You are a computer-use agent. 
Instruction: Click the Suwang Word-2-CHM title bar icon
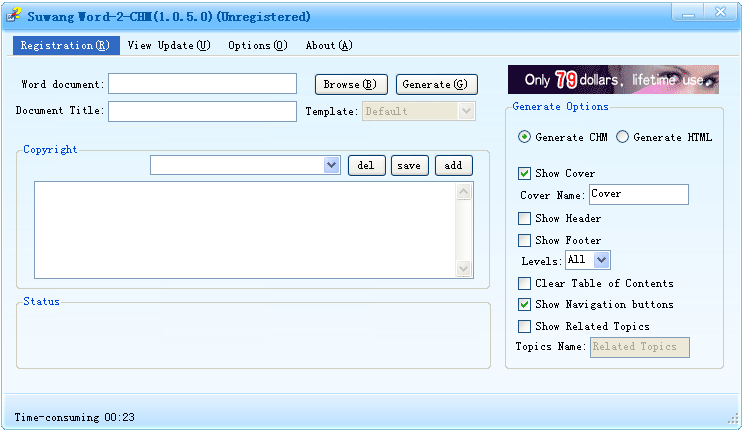click(14, 15)
